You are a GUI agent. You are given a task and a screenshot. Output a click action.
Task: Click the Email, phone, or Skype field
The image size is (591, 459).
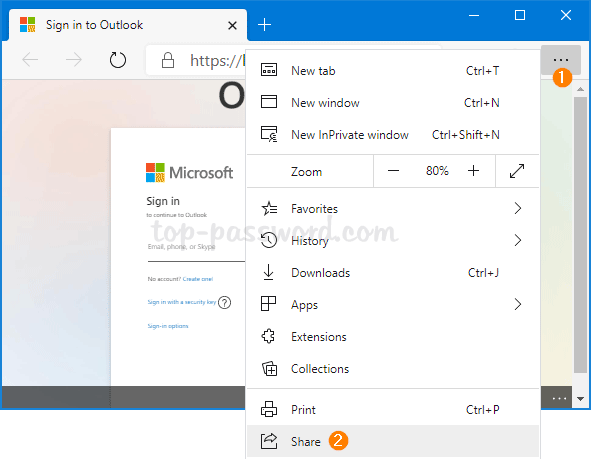[196, 249]
